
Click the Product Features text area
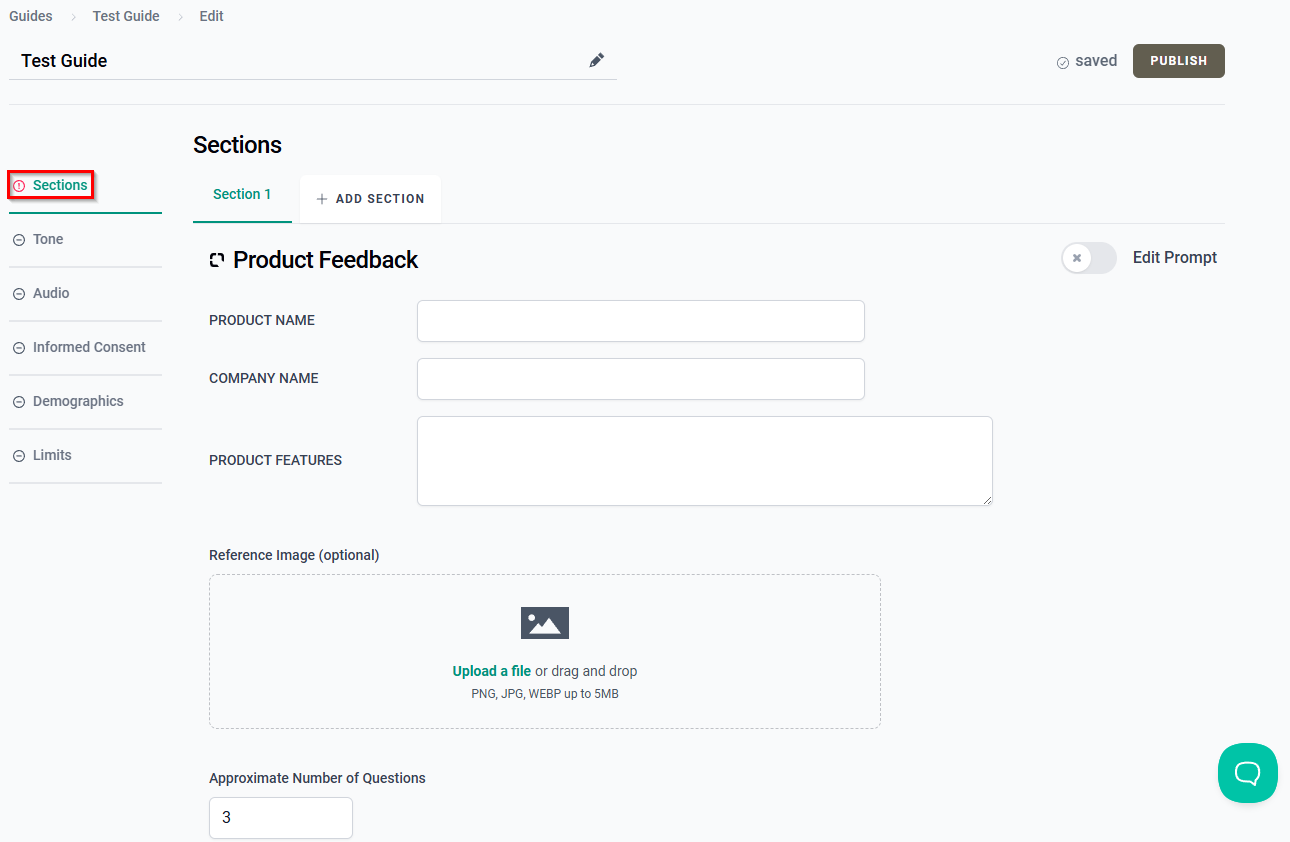[705, 461]
